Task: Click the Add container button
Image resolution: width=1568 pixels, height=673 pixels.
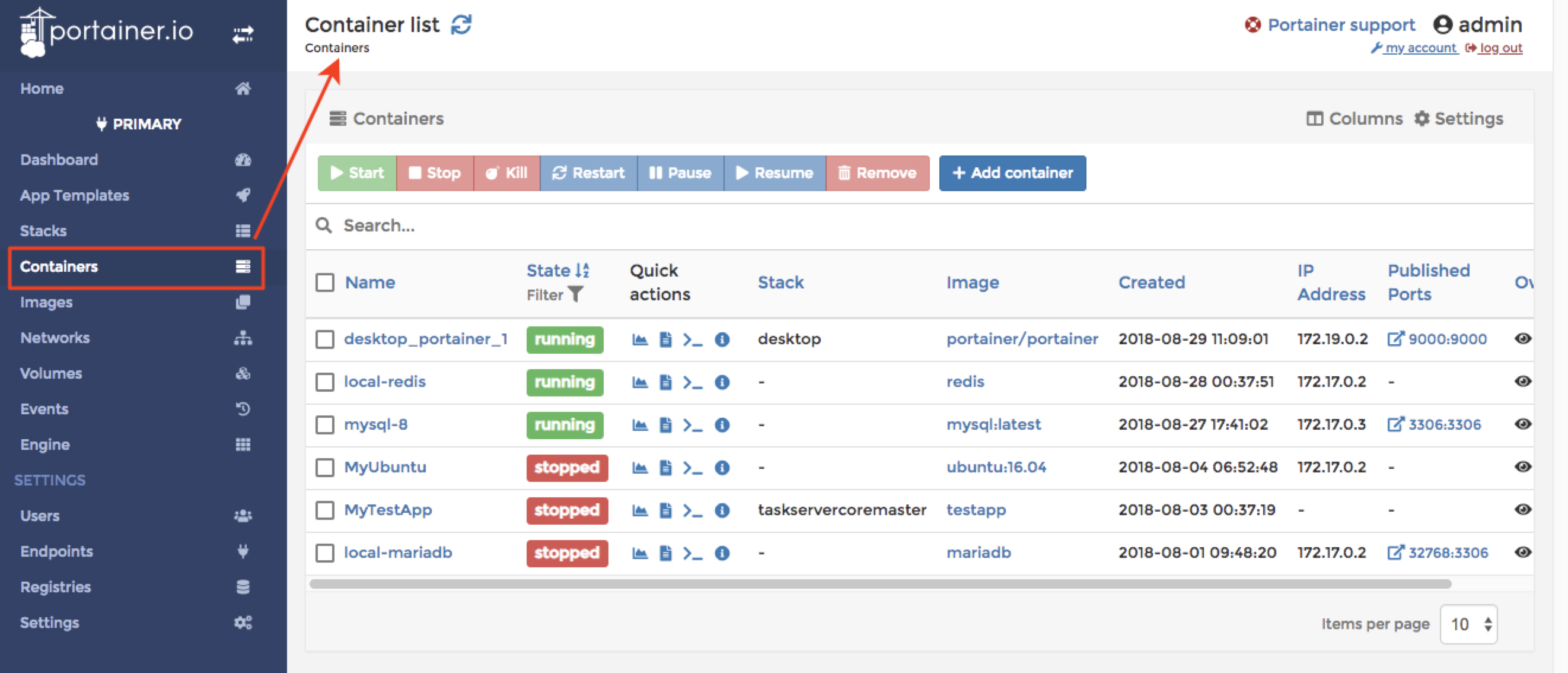Action: [x=1012, y=173]
